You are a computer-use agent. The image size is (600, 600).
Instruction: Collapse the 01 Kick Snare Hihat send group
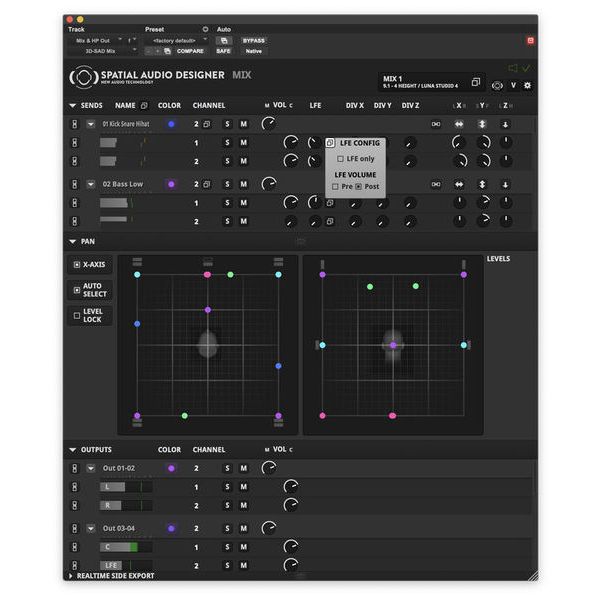[91, 124]
